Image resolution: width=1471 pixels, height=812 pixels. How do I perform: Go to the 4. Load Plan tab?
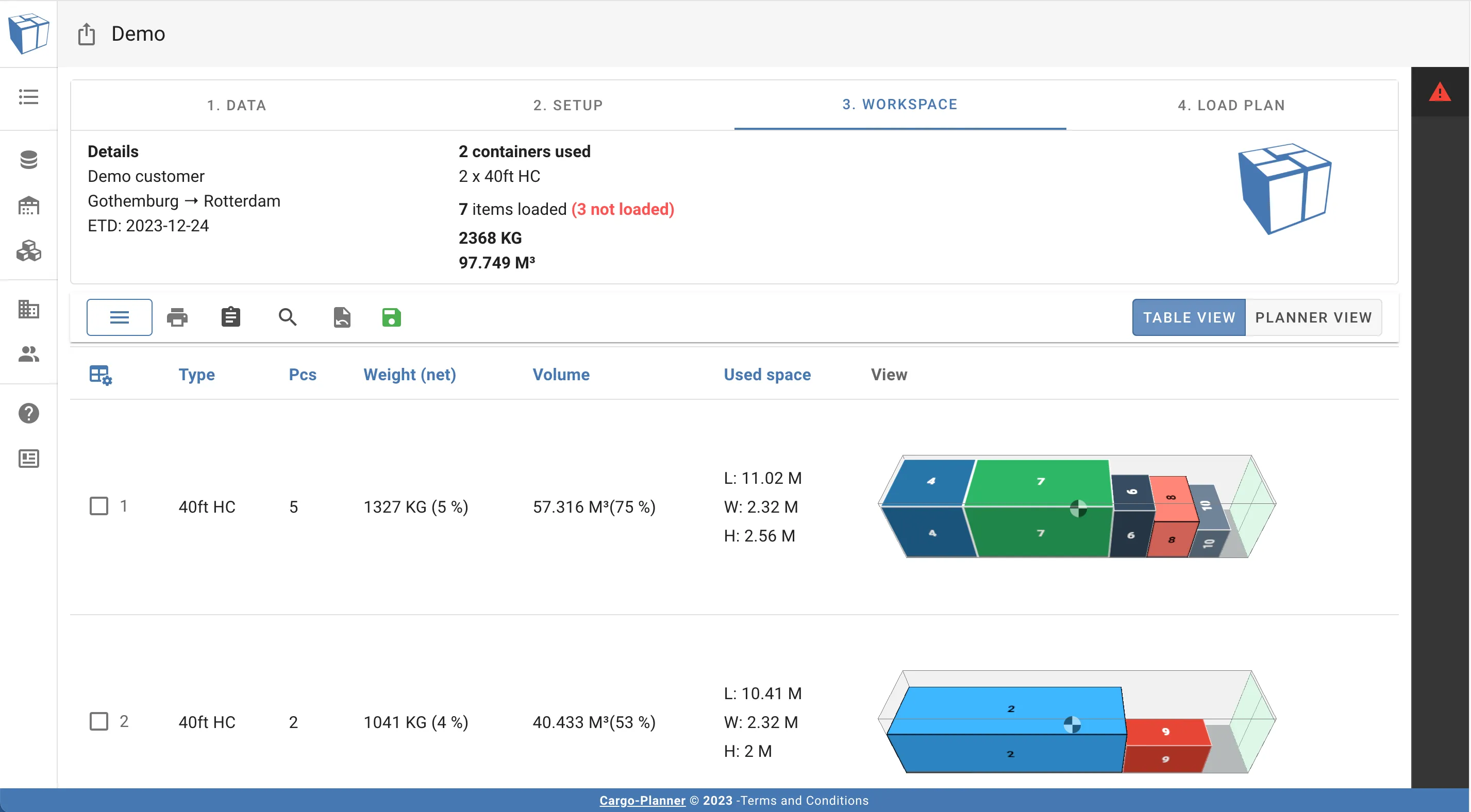tap(1231, 105)
